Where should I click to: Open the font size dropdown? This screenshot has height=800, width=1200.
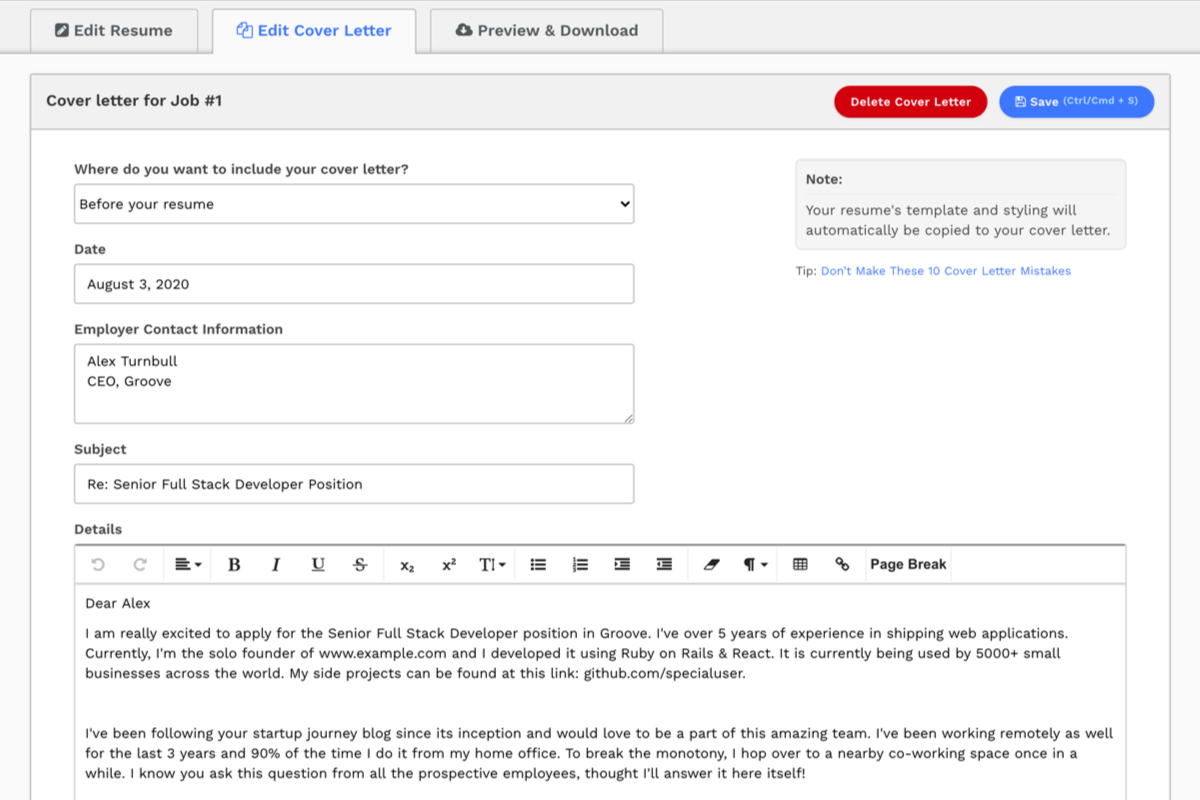tap(492, 565)
